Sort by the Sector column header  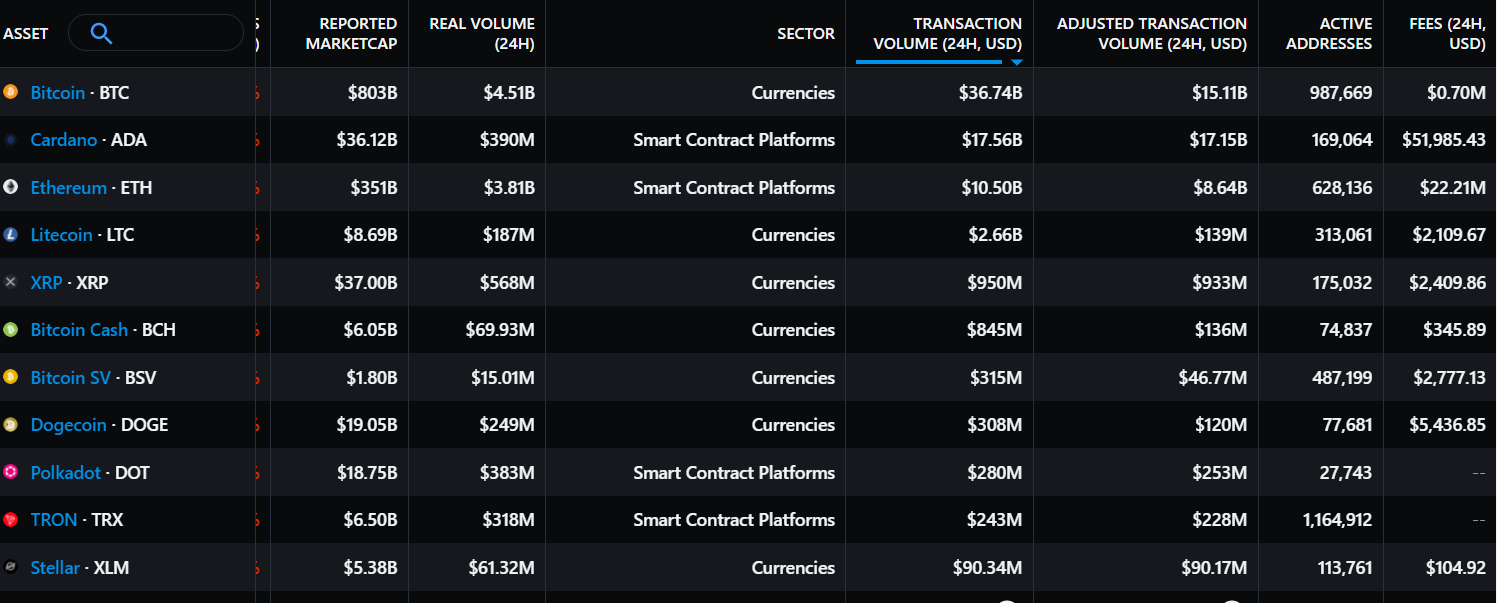coord(806,33)
